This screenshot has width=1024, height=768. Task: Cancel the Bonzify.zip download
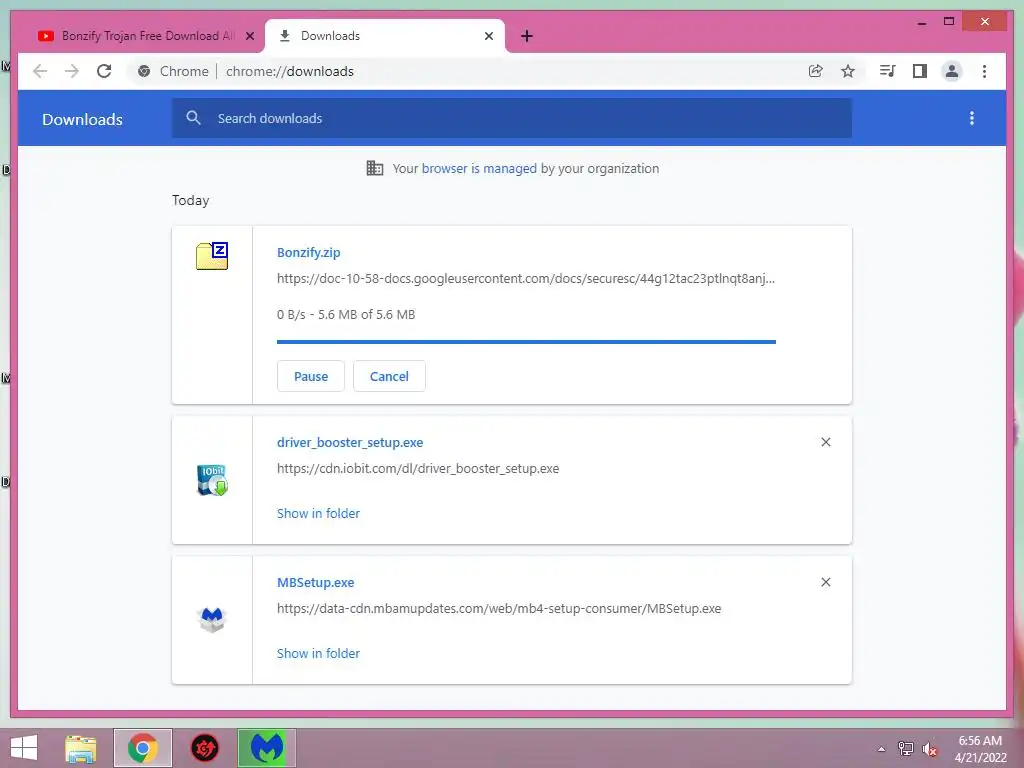[389, 376]
